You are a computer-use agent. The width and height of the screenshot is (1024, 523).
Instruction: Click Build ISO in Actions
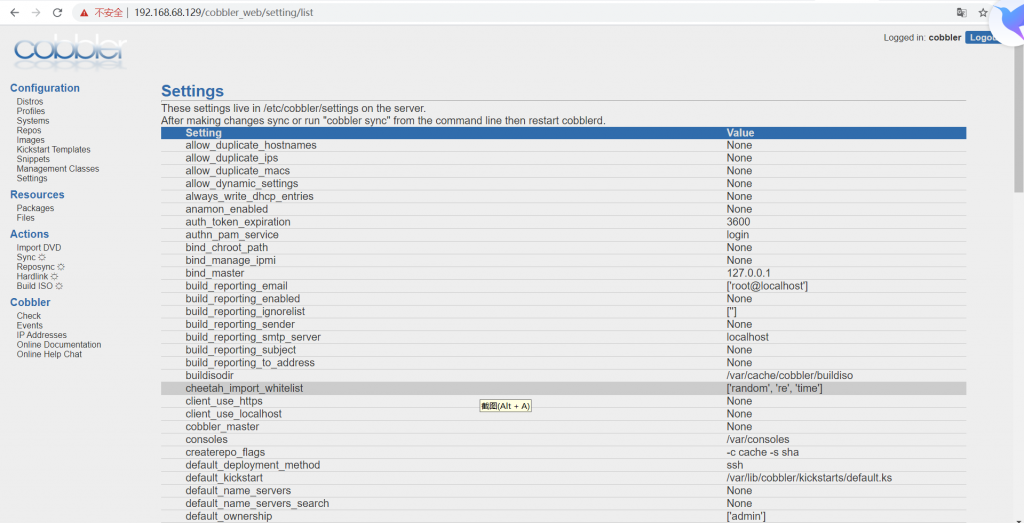click(35, 286)
